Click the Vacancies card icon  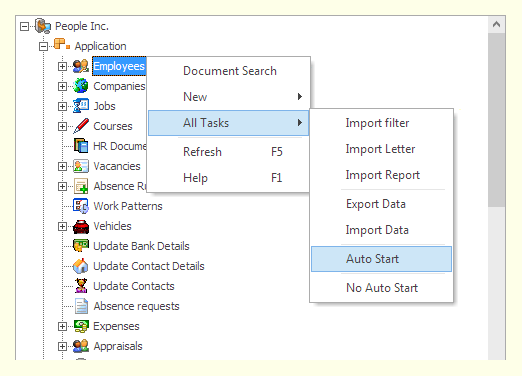(x=81, y=166)
